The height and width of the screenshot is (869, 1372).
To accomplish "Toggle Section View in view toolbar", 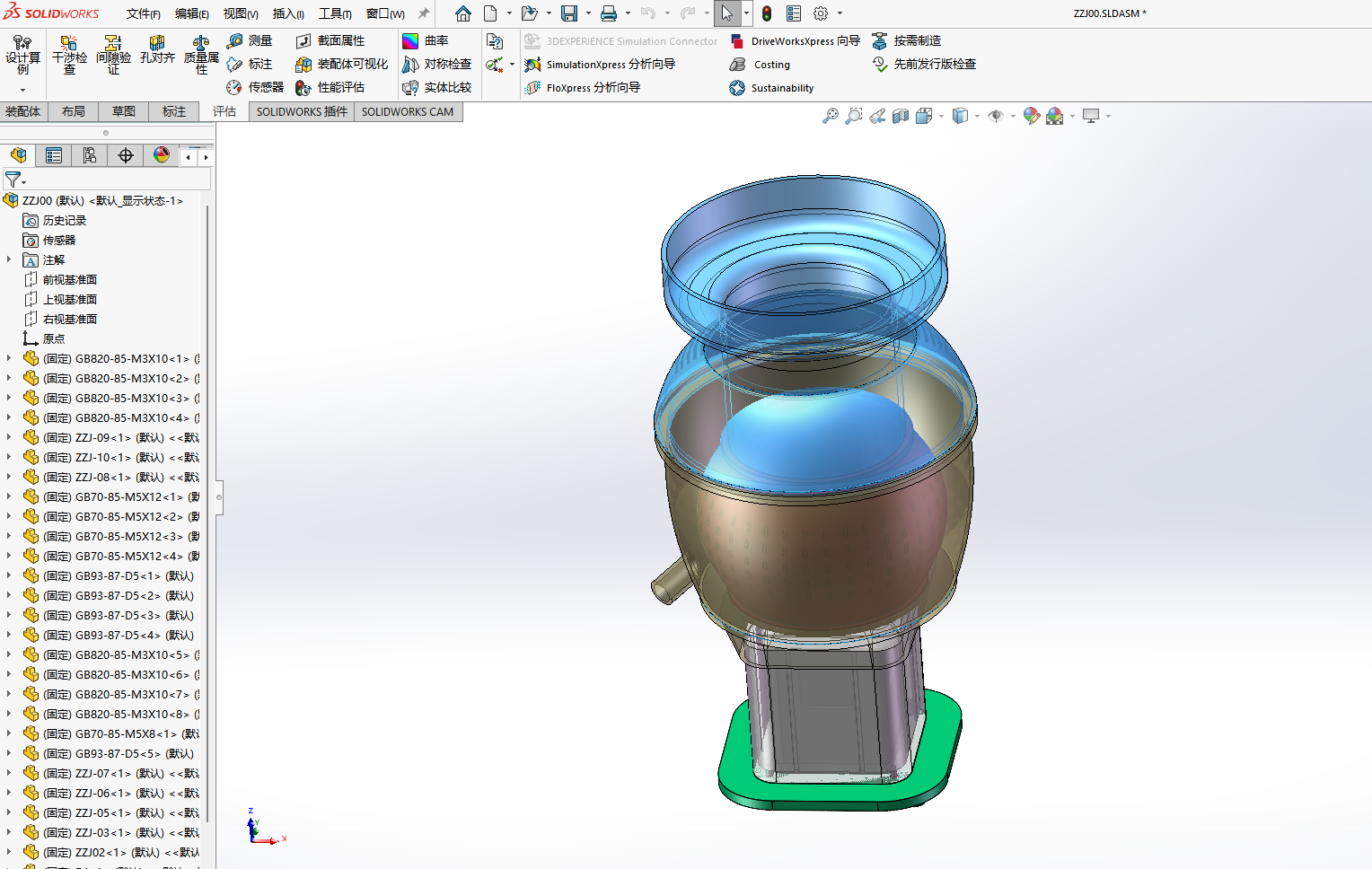I will [x=901, y=116].
